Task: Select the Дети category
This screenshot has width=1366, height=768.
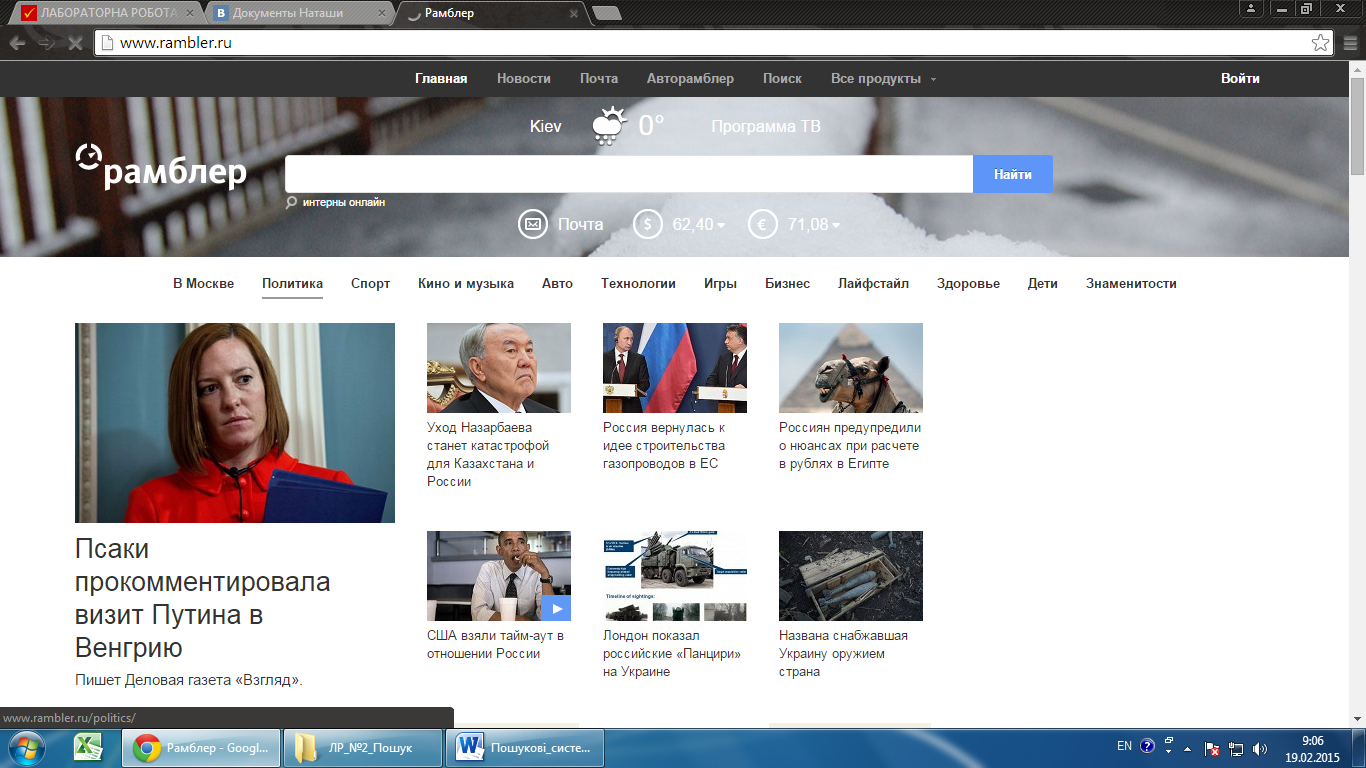Action: (1042, 283)
